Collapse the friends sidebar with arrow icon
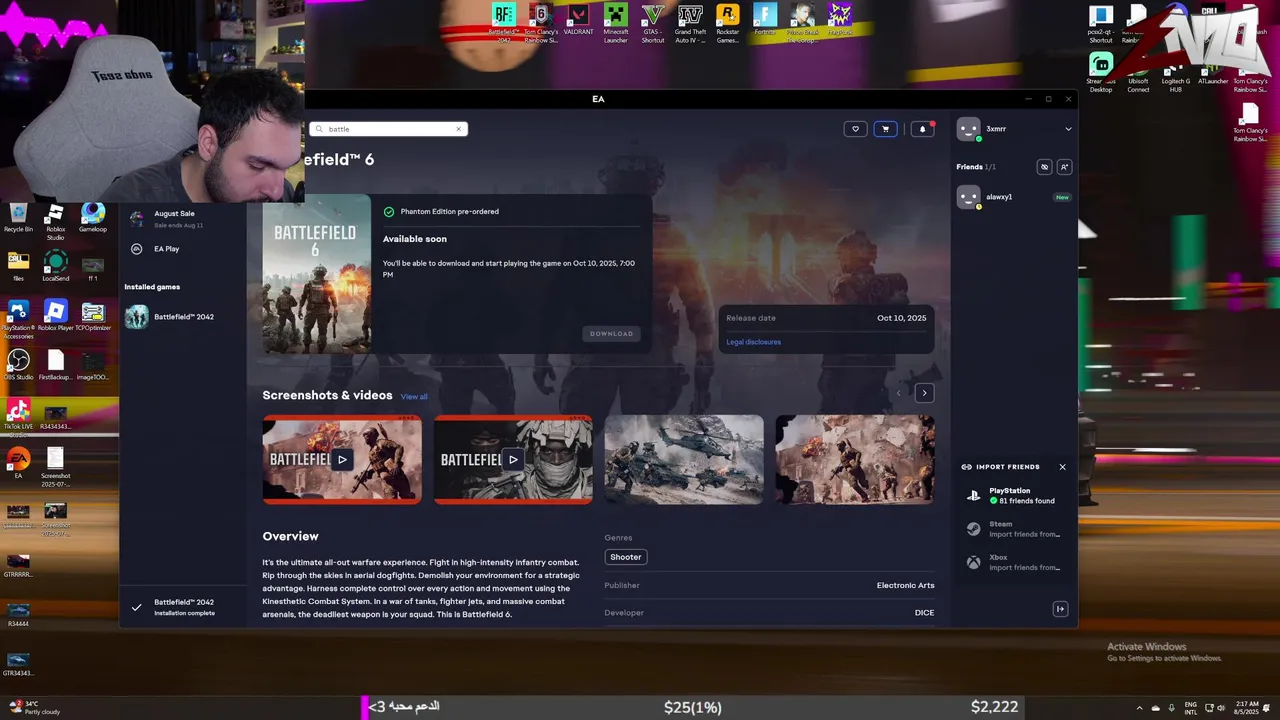 click(1061, 609)
